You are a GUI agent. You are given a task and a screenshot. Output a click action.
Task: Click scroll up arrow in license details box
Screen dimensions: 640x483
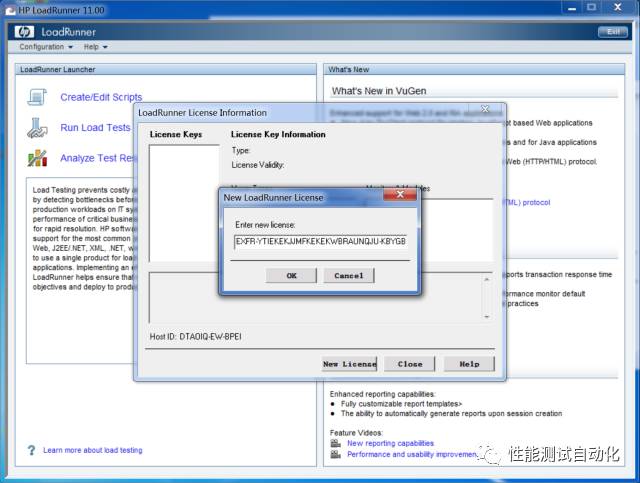click(487, 280)
